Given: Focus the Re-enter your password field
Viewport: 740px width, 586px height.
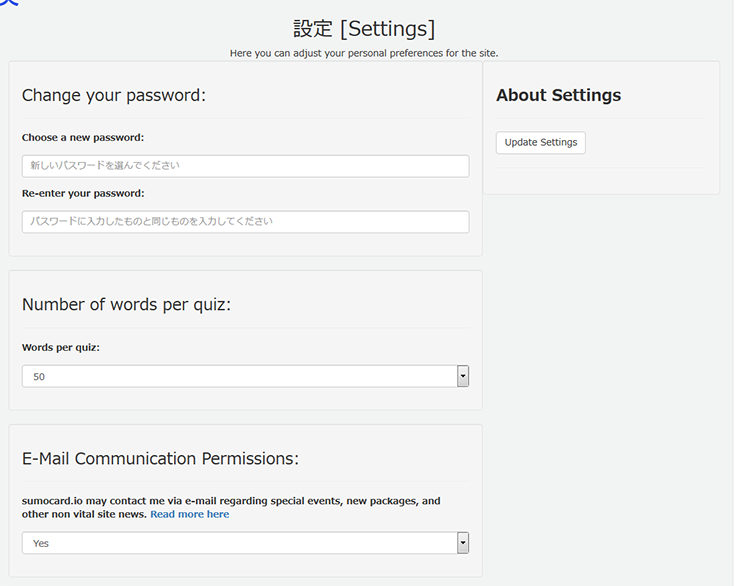Looking at the screenshot, I should tap(245, 222).
